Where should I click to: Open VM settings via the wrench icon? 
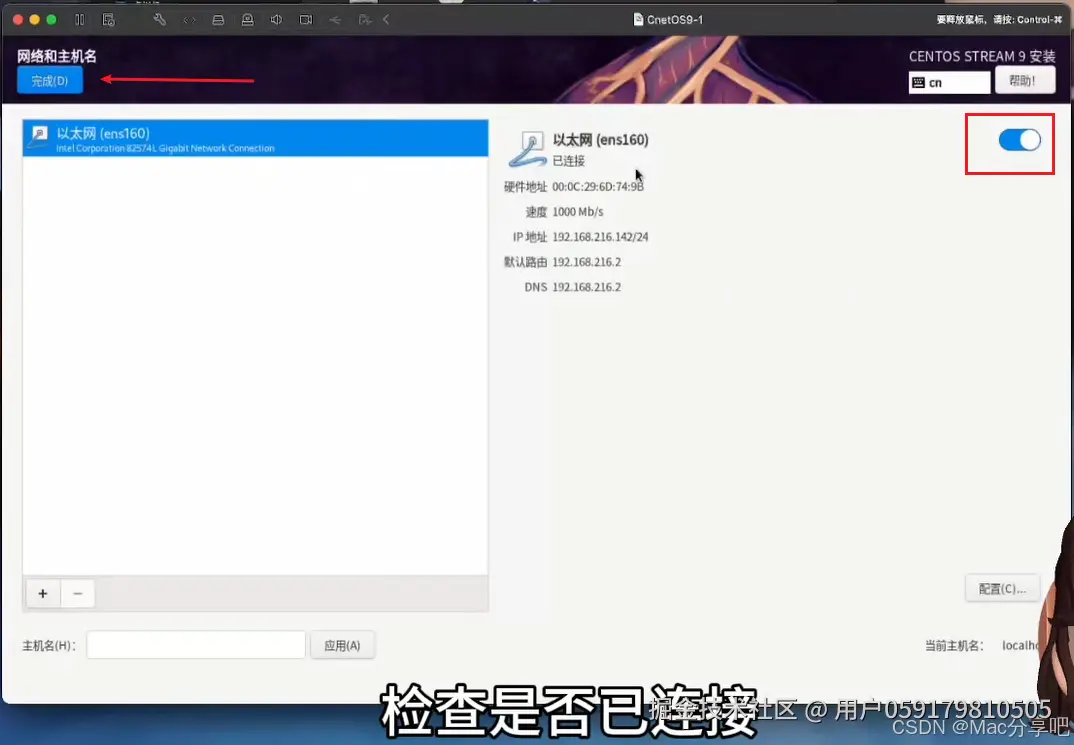[x=159, y=19]
